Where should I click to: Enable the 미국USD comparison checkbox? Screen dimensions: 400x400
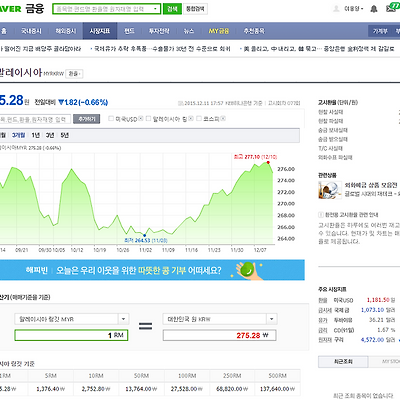tap(111, 118)
